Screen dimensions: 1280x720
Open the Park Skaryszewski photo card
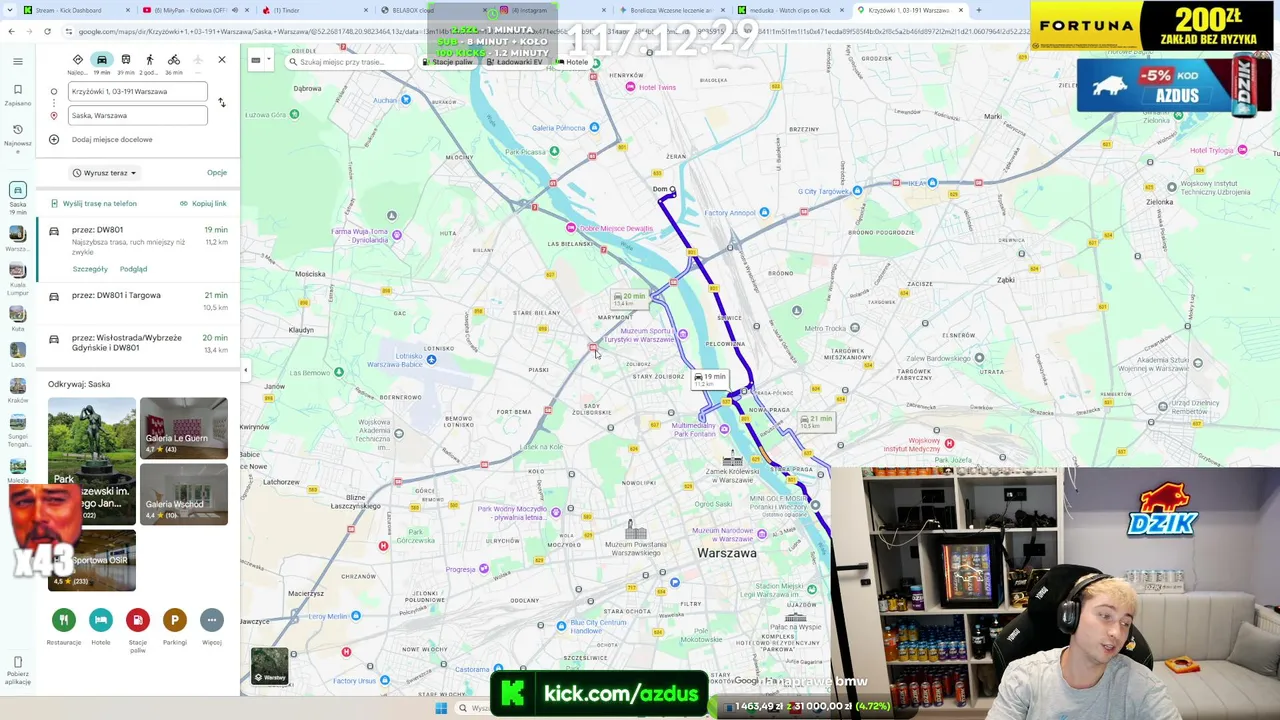pos(92,461)
